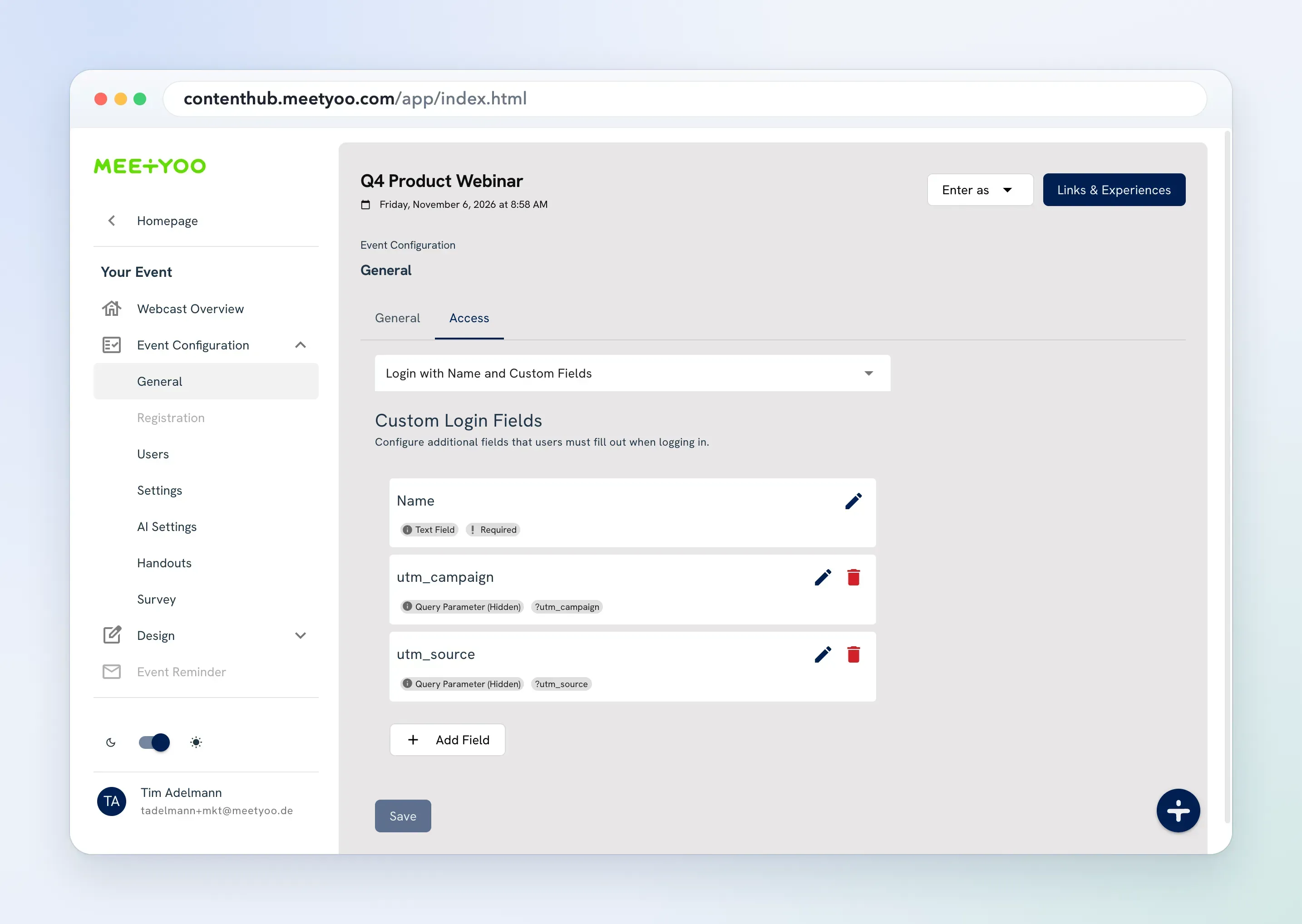This screenshot has height=924, width=1302.
Task: Click the Design pencil-square icon
Action: point(112,635)
